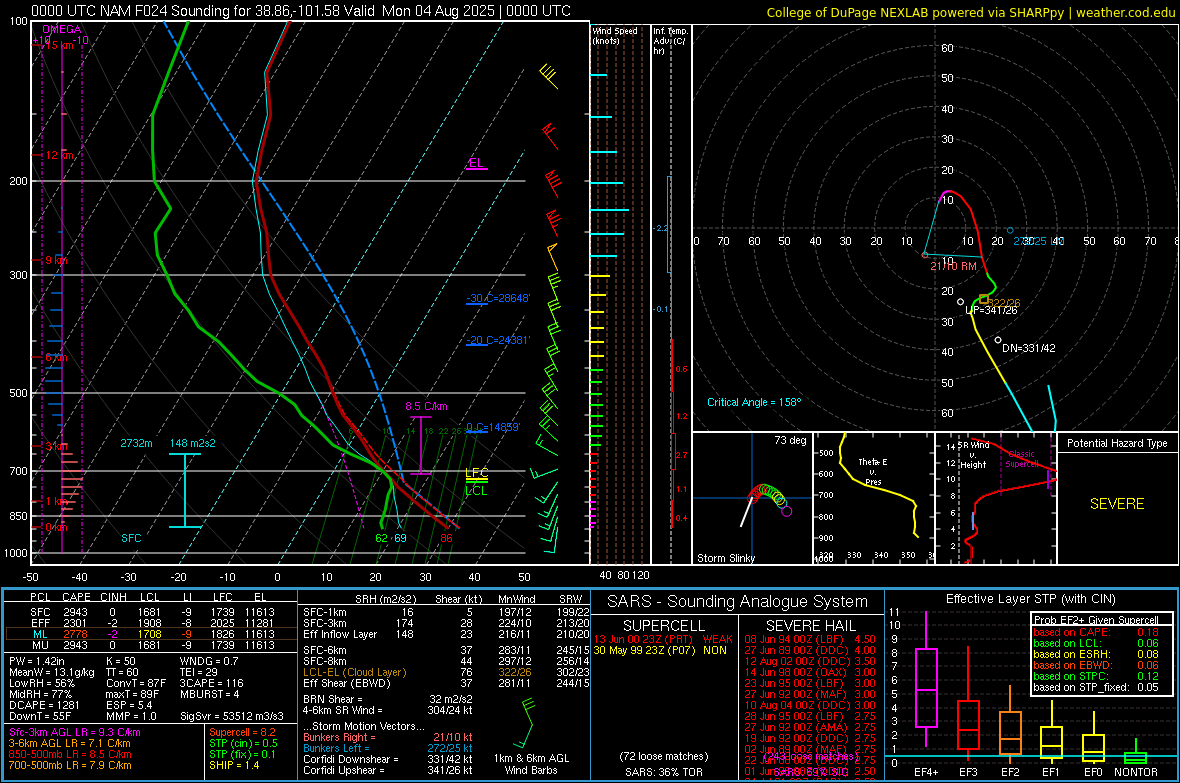Click the magenta OMEGA label
Image resolution: width=1180 pixels, height=783 pixels.
tap(62, 29)
